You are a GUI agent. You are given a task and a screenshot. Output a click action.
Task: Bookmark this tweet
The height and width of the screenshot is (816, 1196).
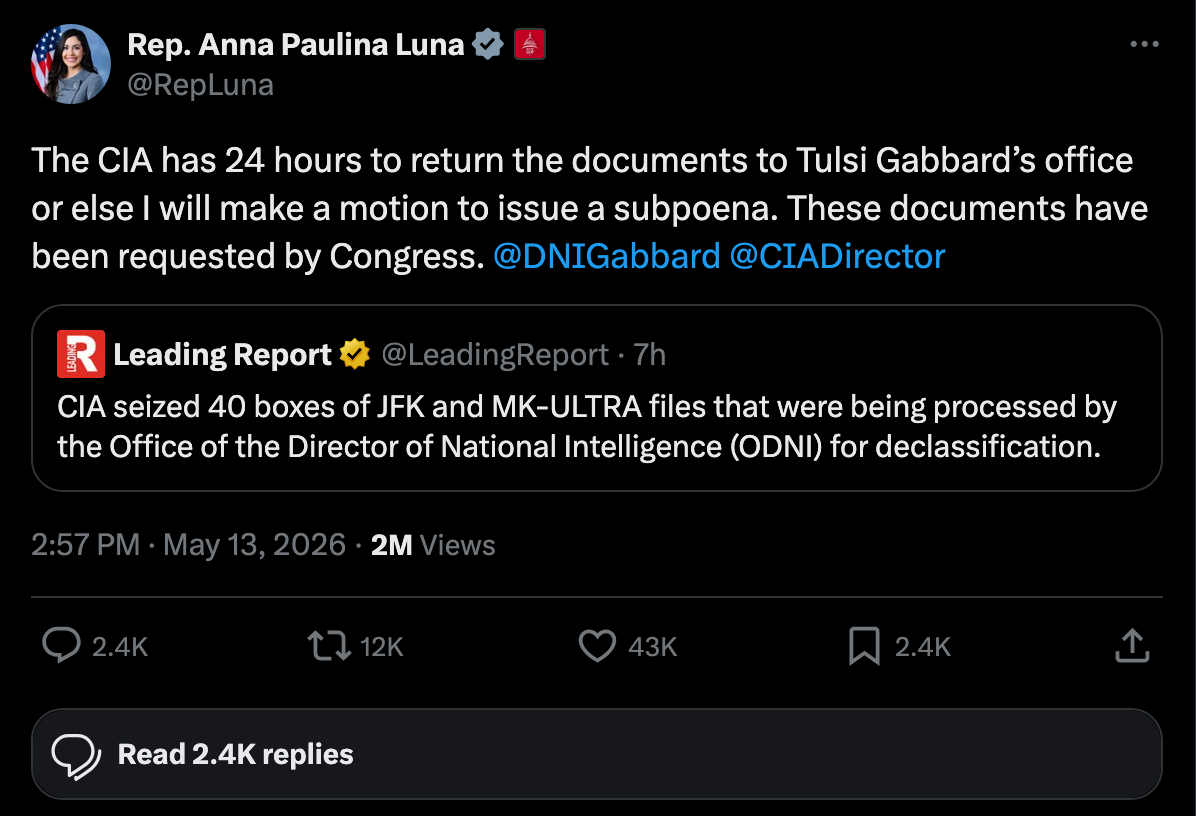(x=864, y=646)
